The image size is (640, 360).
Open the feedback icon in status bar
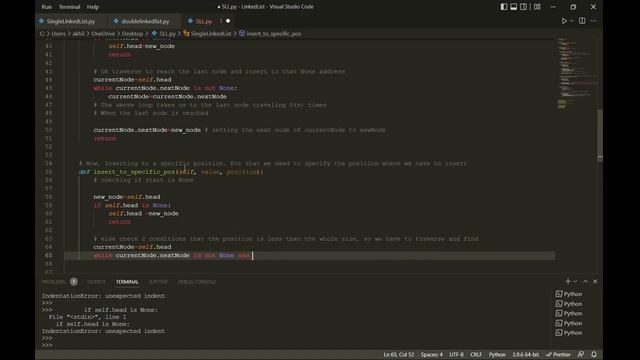tap(581, 355)
